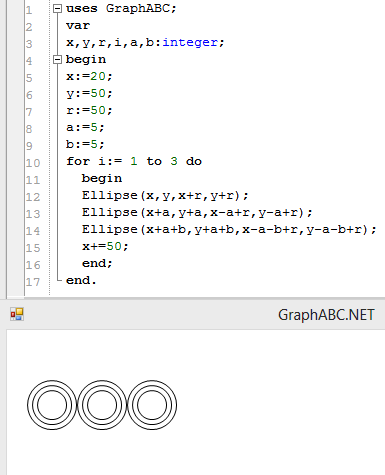Click the 'x+=50;' statement

click(x=105, y=247)
